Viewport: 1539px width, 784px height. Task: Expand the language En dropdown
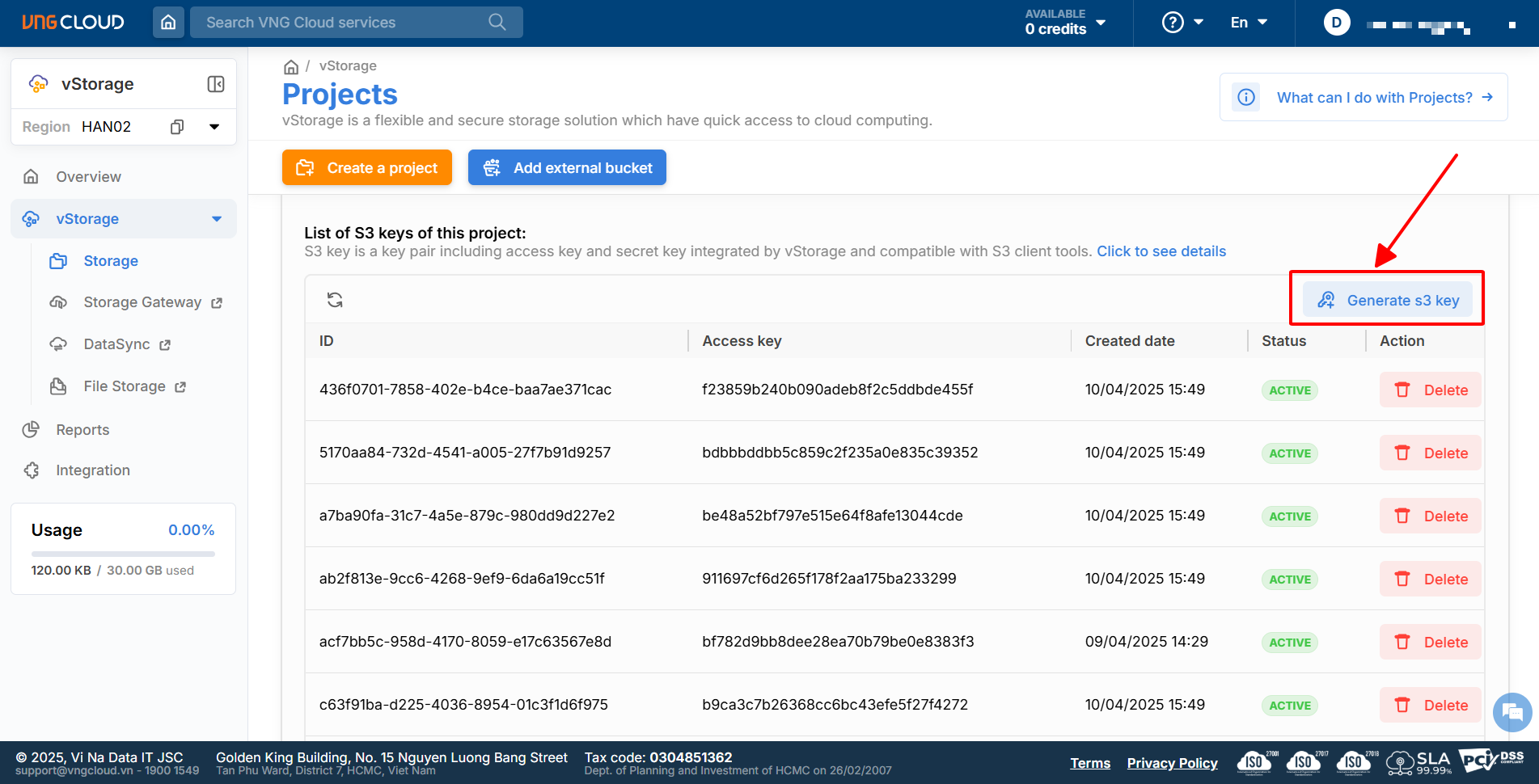click(1249, 23)
